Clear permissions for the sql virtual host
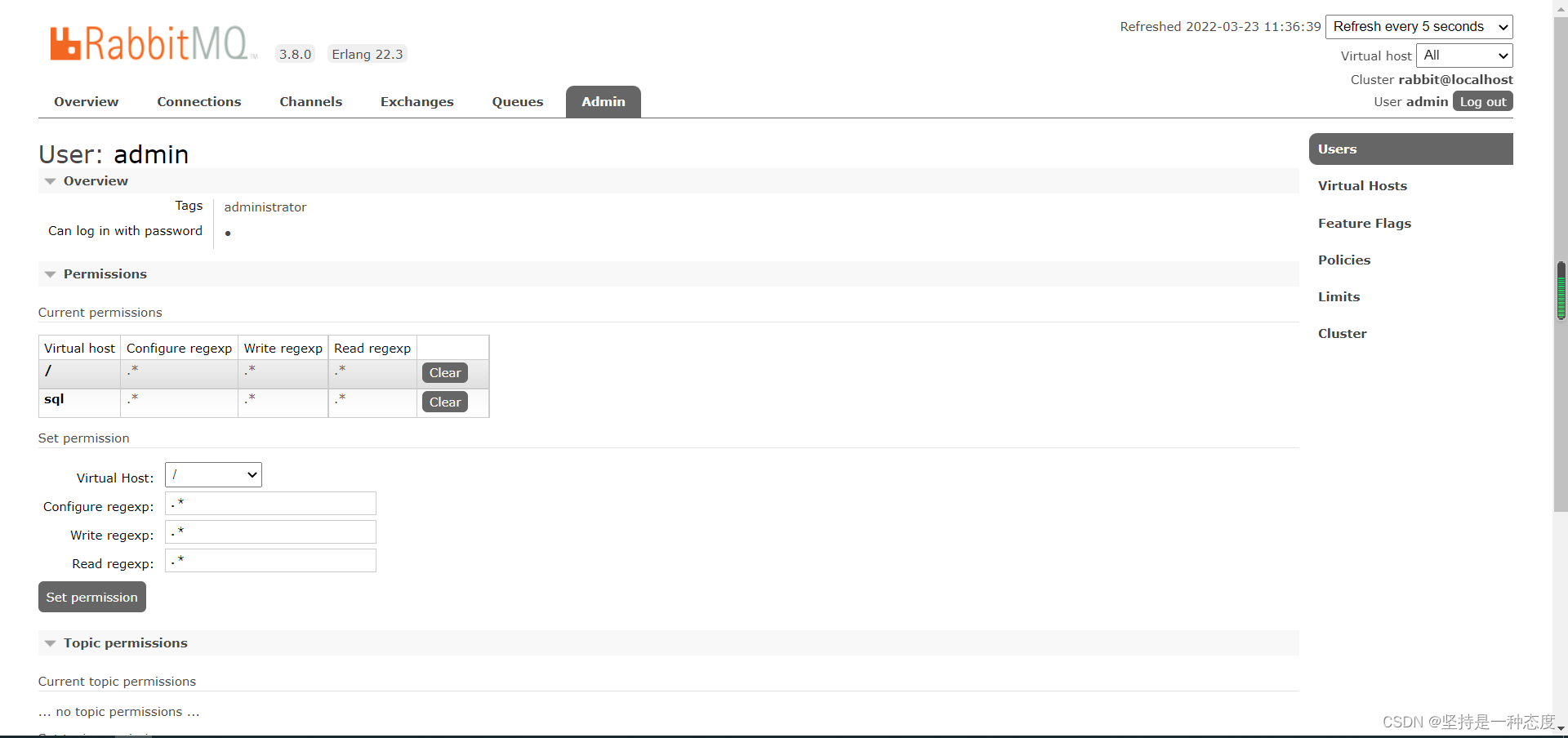The width and height of the screenshot is (1568, 738). 444,402
